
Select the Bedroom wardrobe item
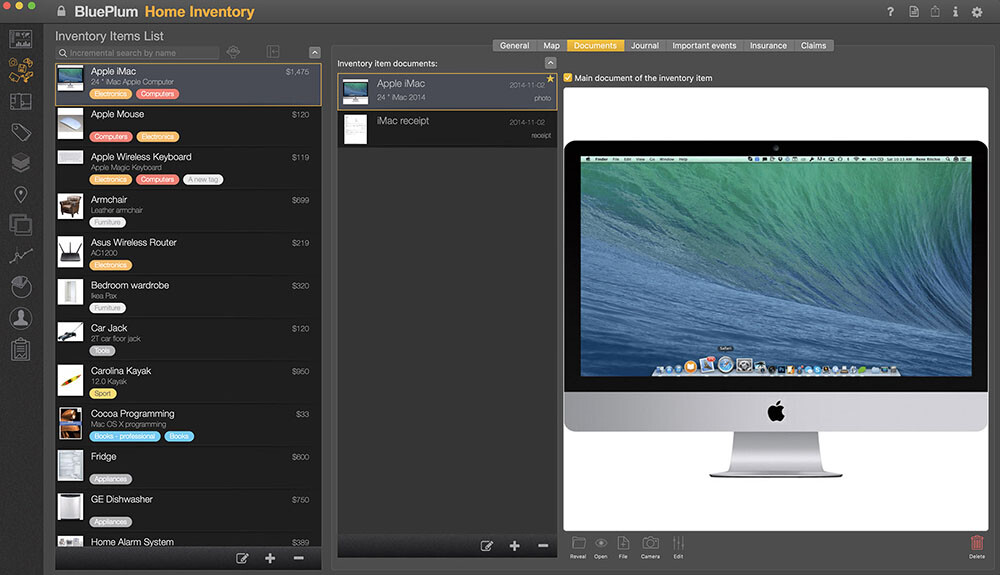point(188,296)
